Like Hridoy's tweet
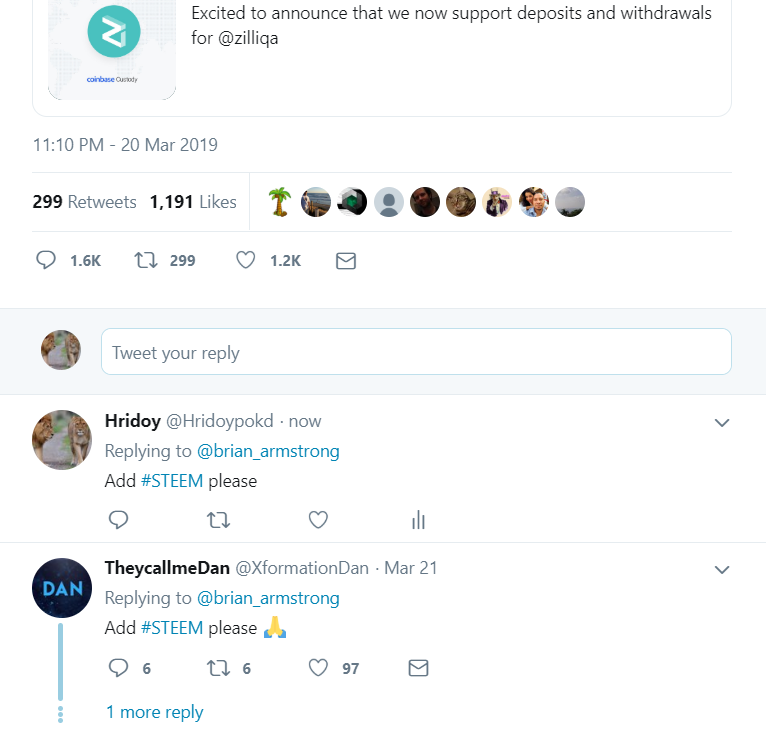 point(318,520)
